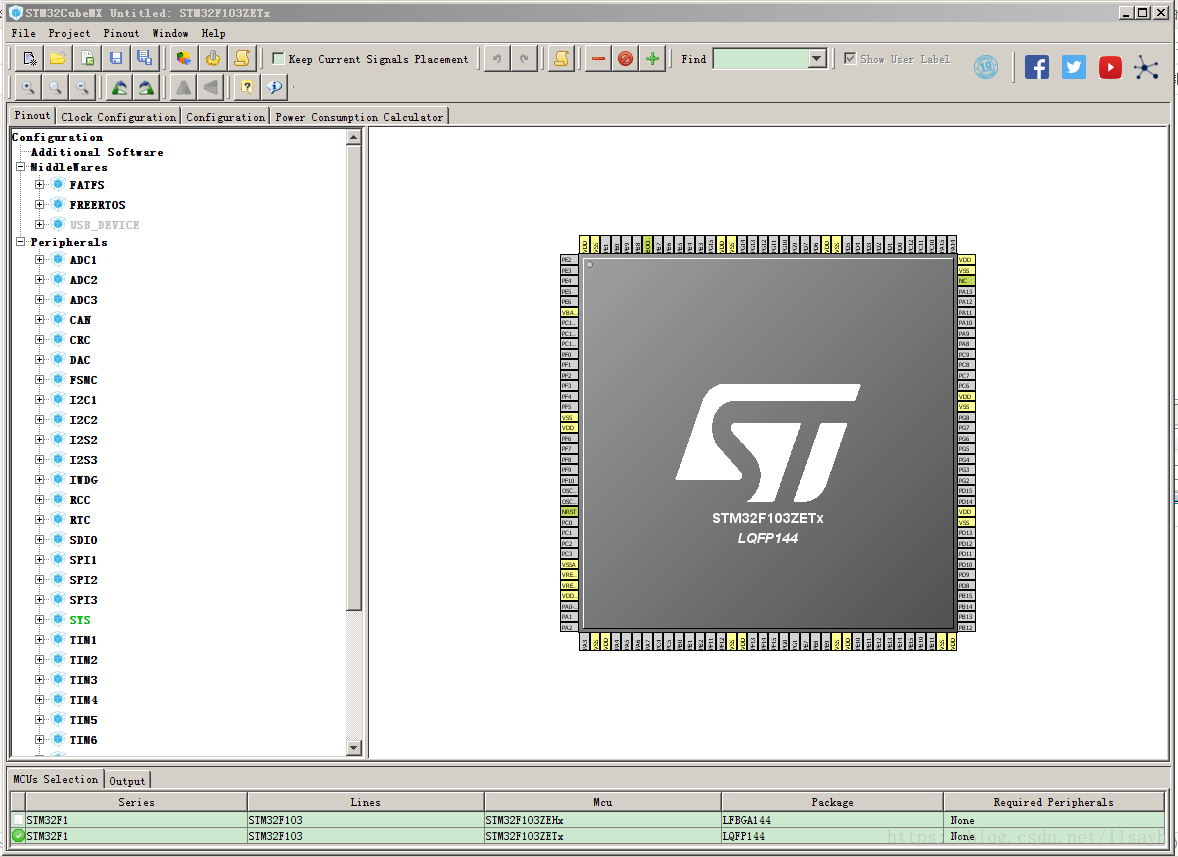Select the I2C1 tree item

pyautogui.click(x=83, y=400)
